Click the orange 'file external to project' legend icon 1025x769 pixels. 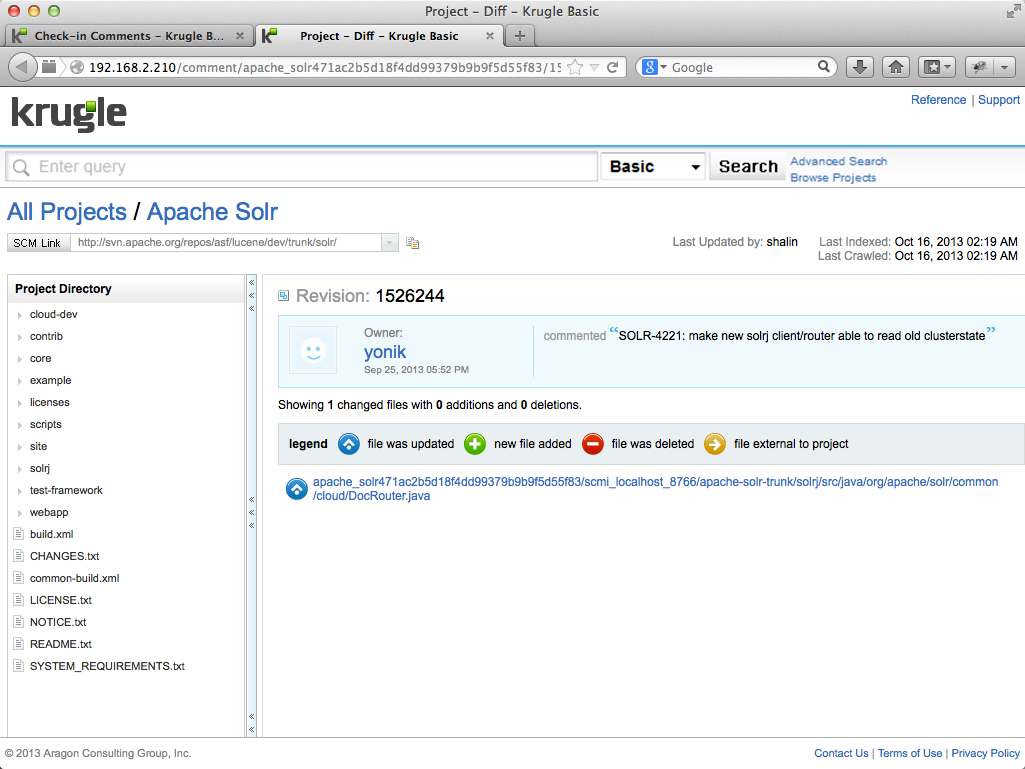coord(714,444)
